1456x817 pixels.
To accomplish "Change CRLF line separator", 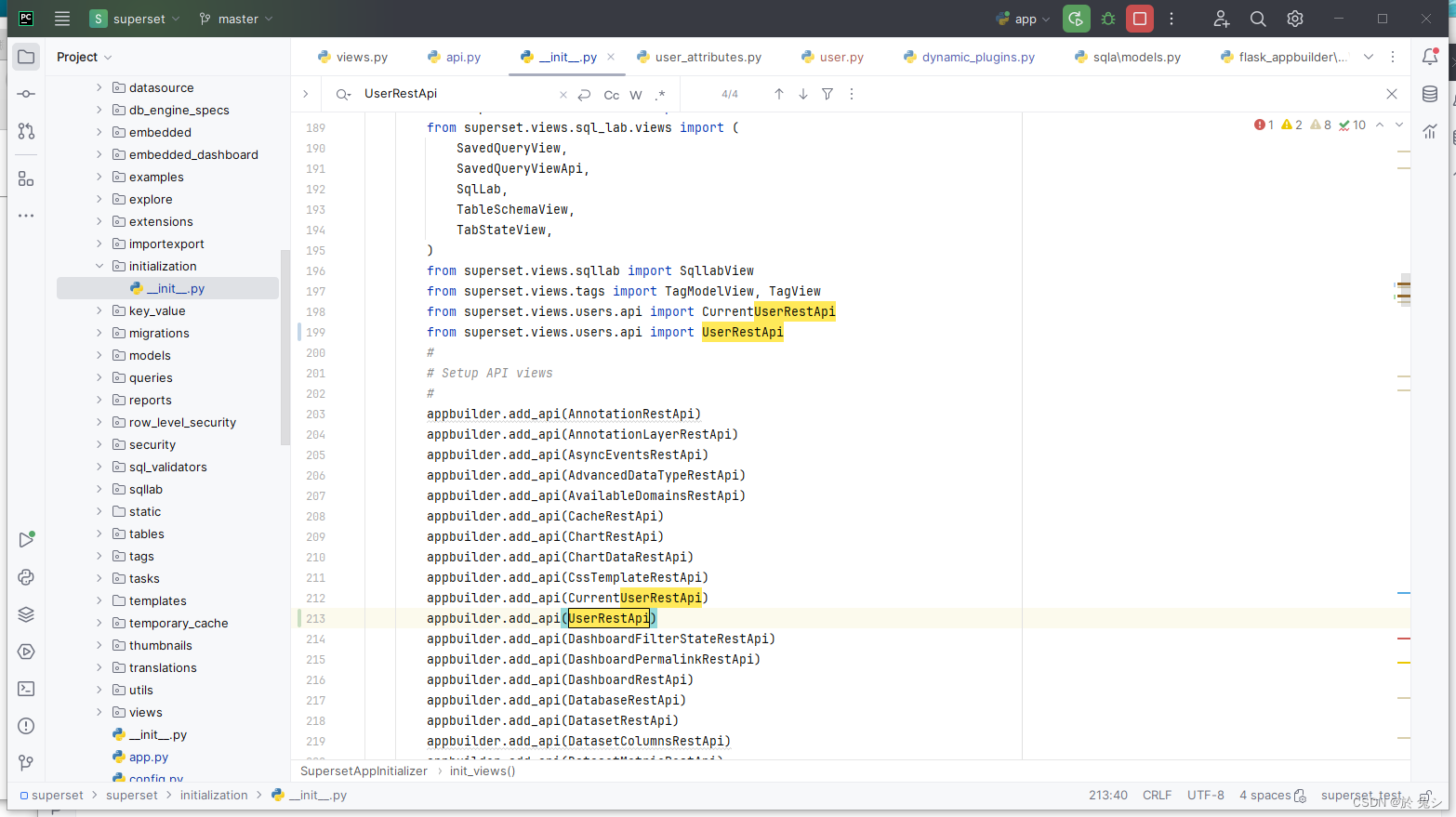I will click(x=1158, y=796).
